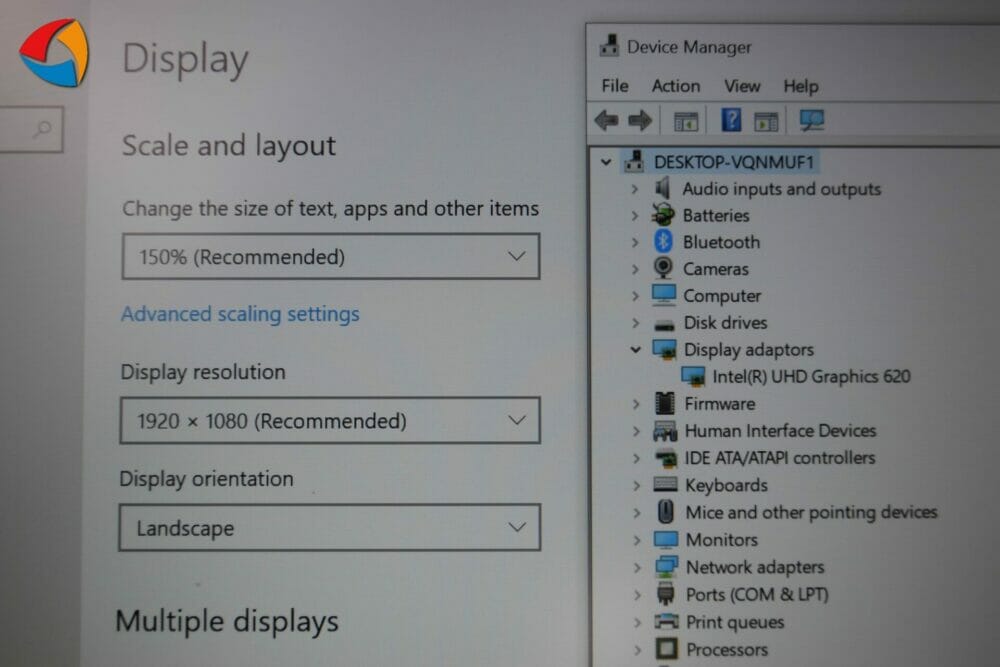Click the Settings search input field
The width and height of the screenshot is (1000, 667).
31,129
